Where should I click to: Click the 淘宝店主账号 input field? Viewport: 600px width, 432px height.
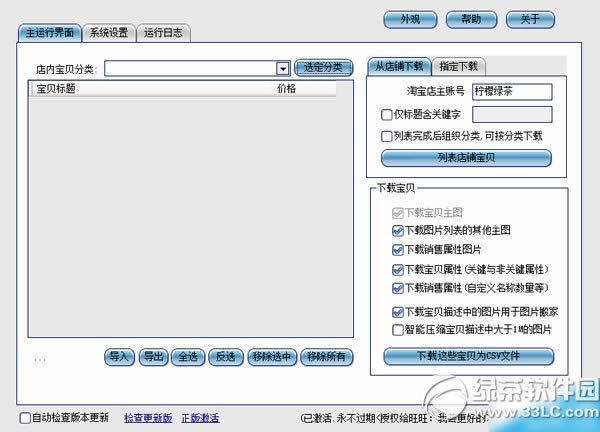click(512, 92)
